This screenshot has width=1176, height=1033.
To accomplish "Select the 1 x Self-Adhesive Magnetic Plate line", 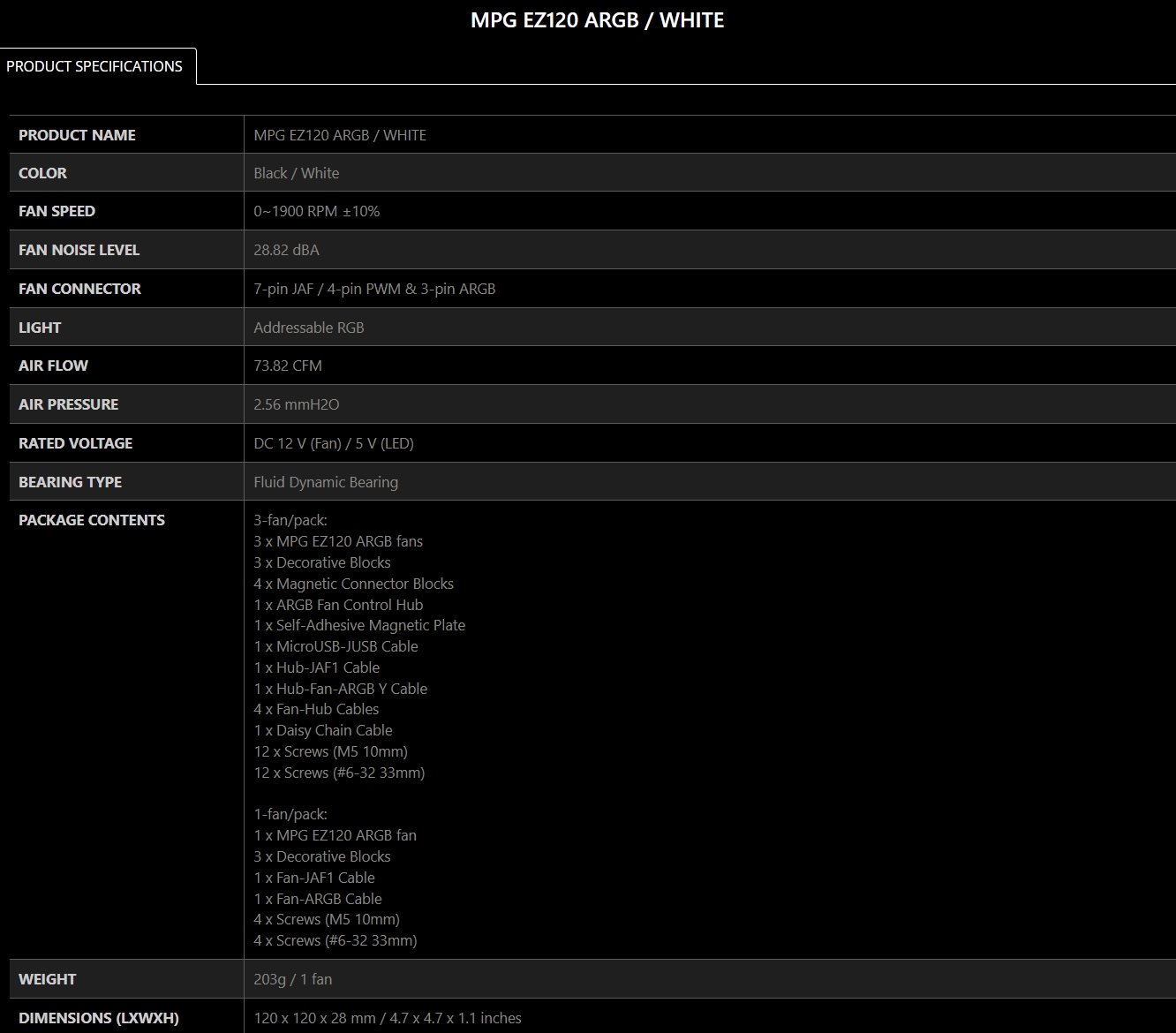I will (359, 625).
